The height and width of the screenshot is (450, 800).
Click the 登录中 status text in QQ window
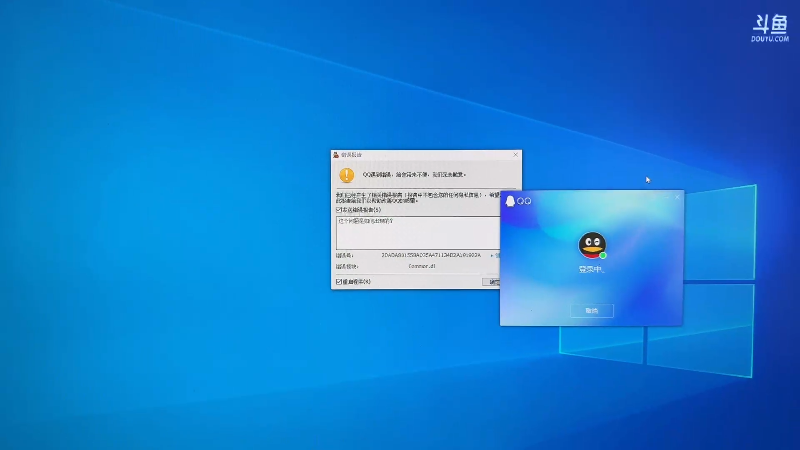pos(591,269)
